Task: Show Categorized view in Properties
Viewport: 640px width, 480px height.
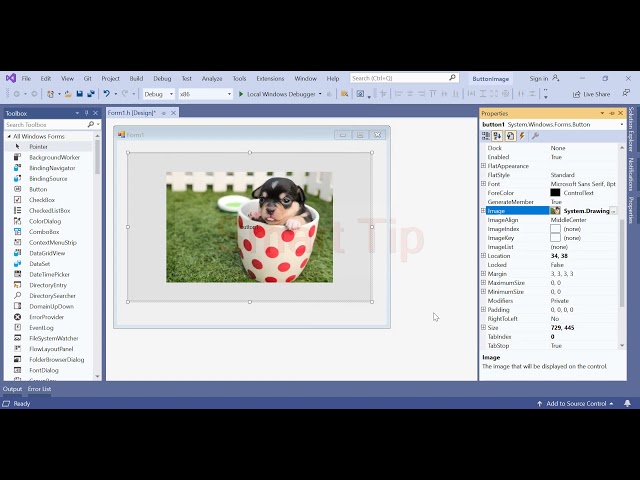Action: [x=486, y=136]
